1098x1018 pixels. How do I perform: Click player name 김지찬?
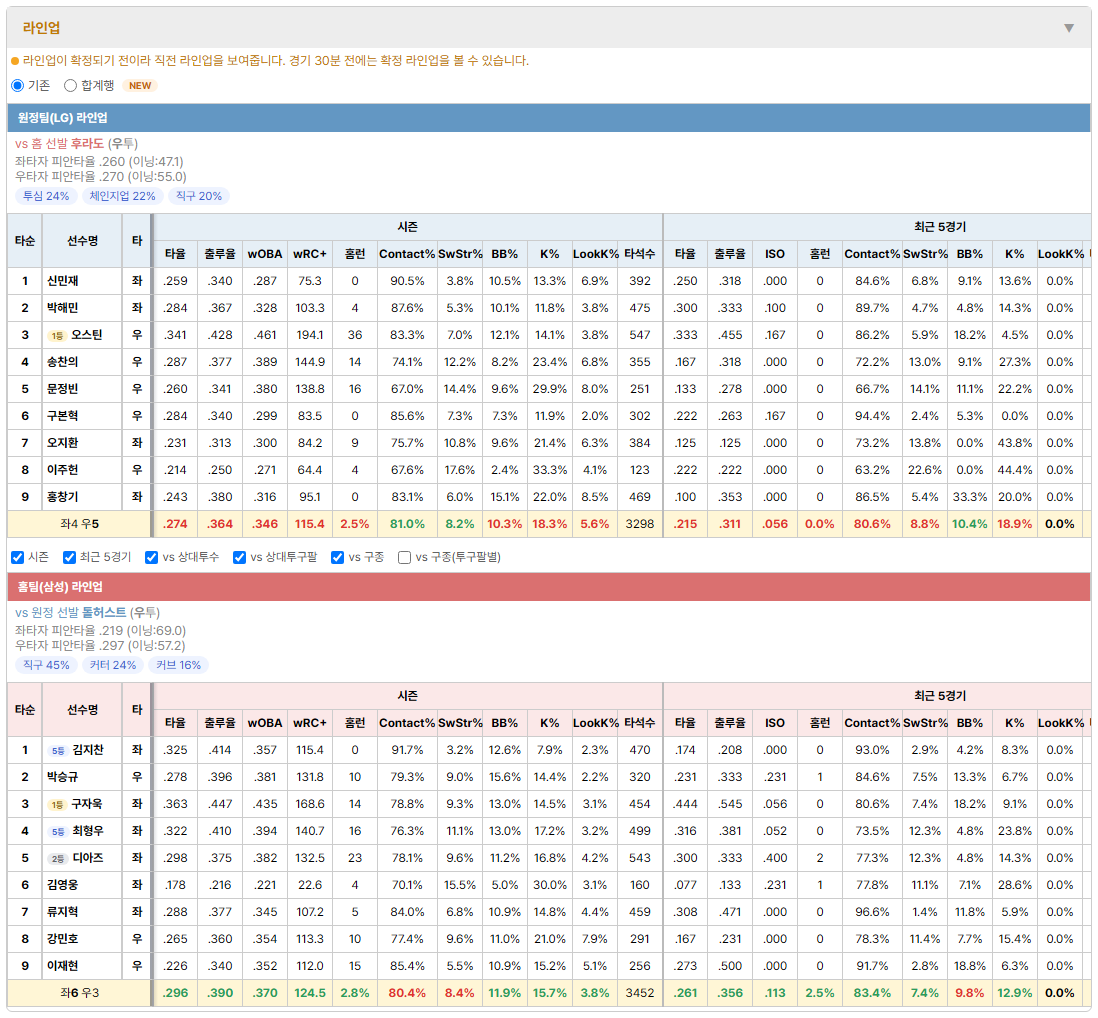tap(88, 750)
